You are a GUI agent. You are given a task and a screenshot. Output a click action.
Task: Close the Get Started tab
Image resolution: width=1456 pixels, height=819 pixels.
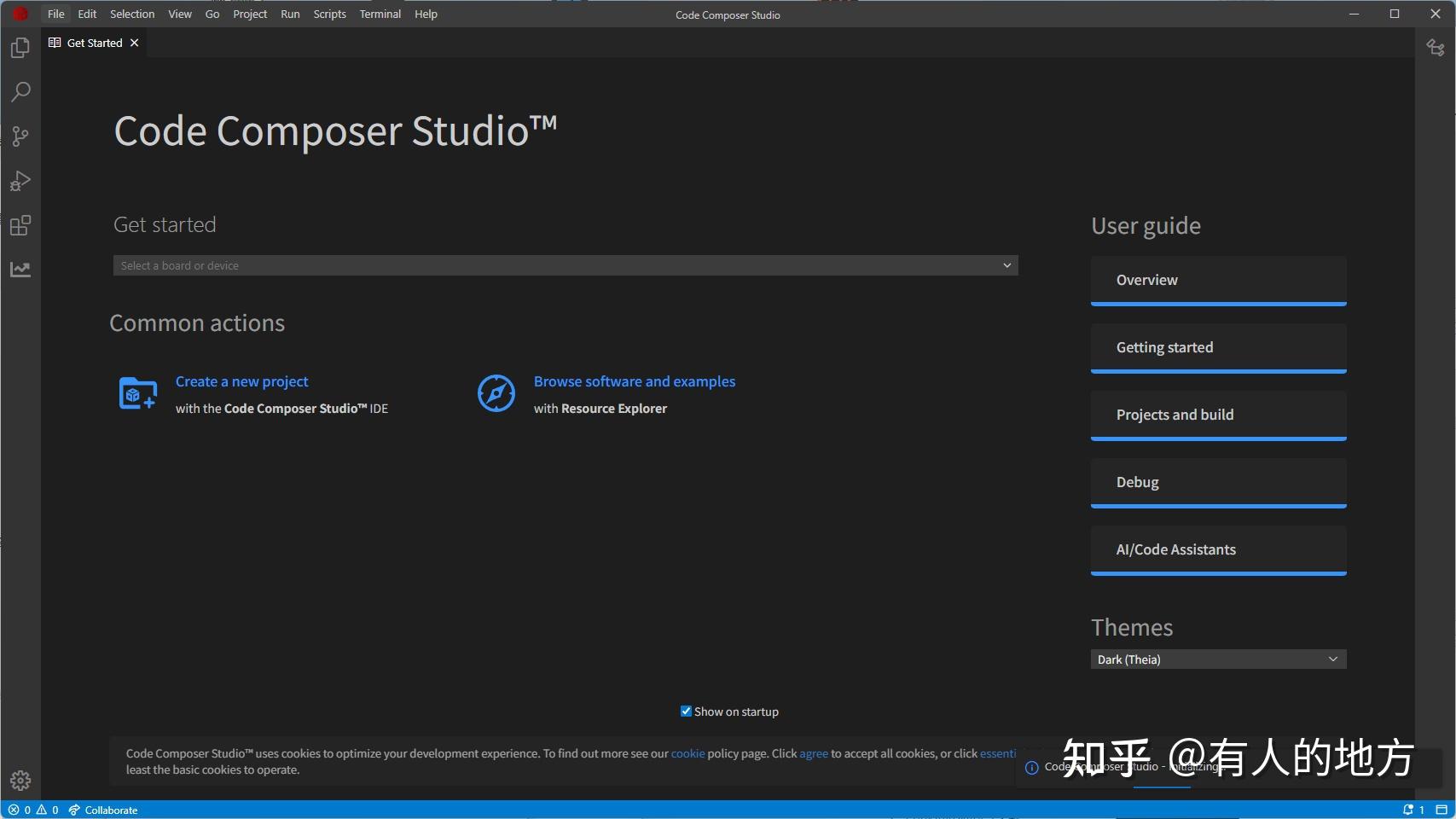click(x=135, y=43)
